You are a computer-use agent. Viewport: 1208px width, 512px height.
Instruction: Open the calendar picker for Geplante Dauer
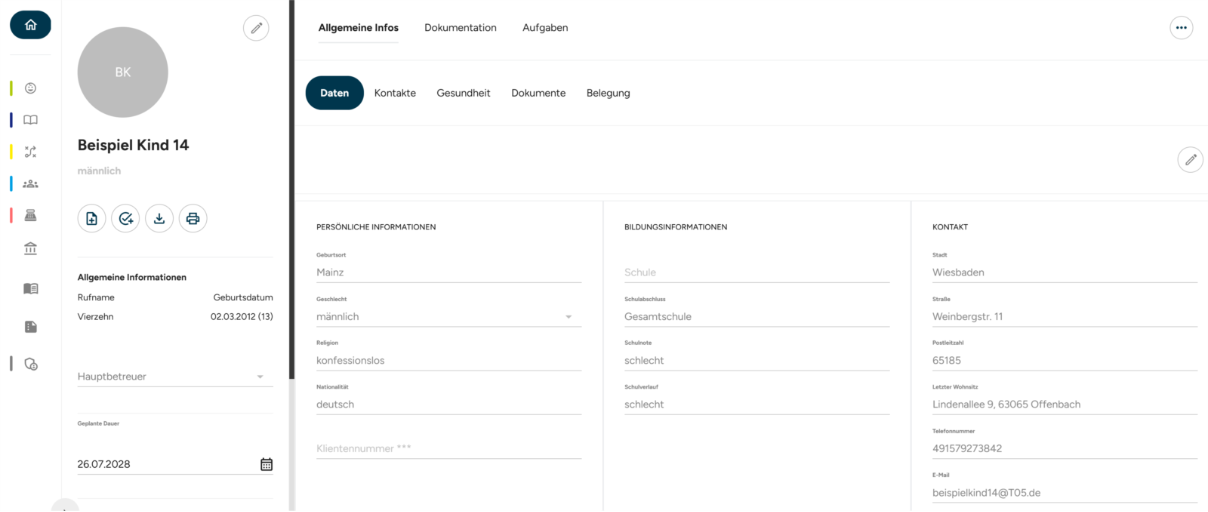(266, 464)
